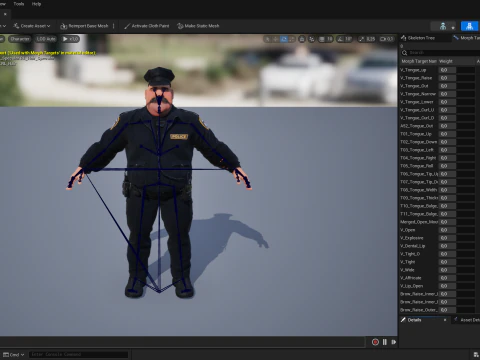Click the Create Asset toolbar button

32,26
